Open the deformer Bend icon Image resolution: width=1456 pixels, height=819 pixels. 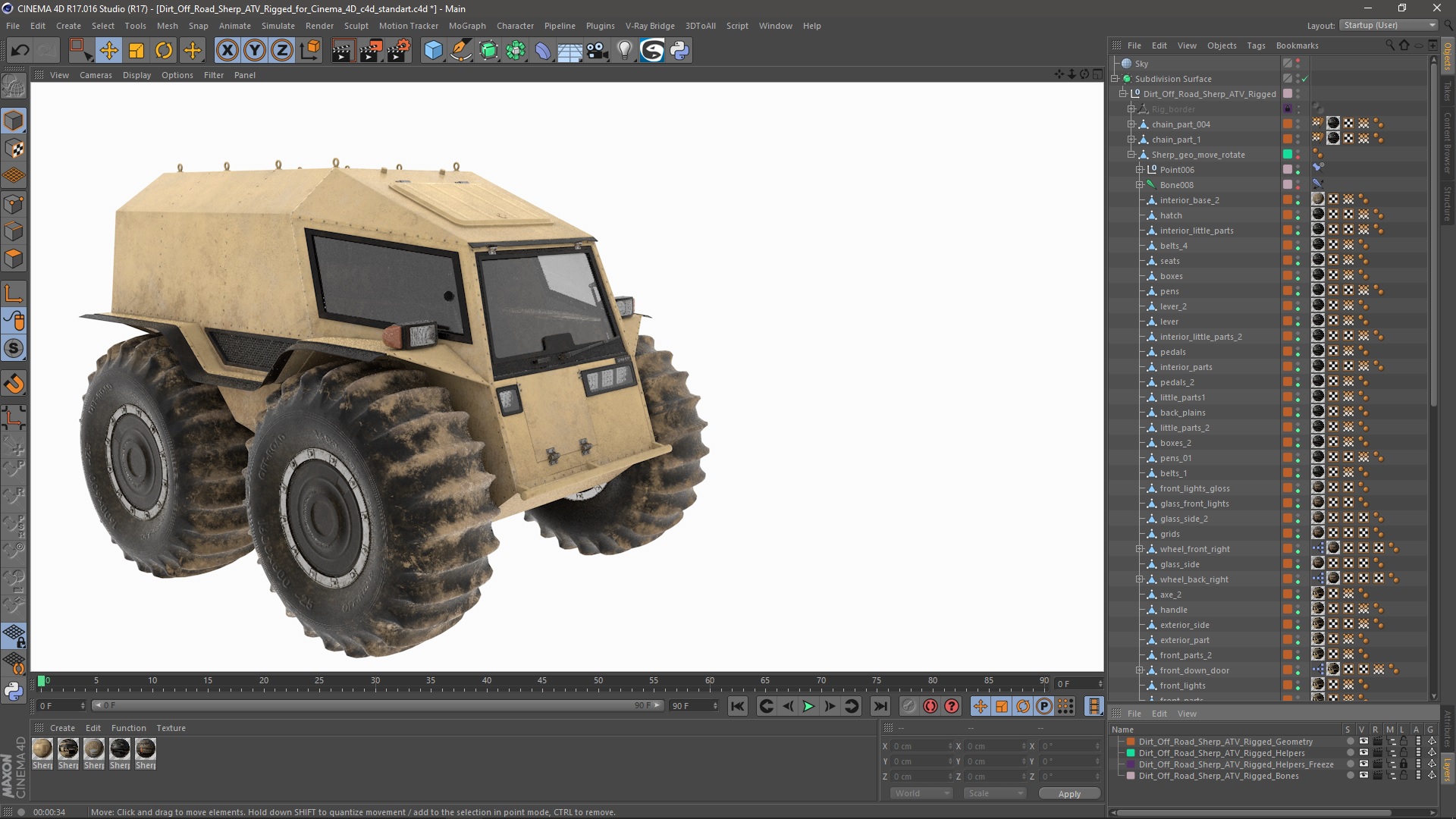pyautogui.click(x=543, y=51)
